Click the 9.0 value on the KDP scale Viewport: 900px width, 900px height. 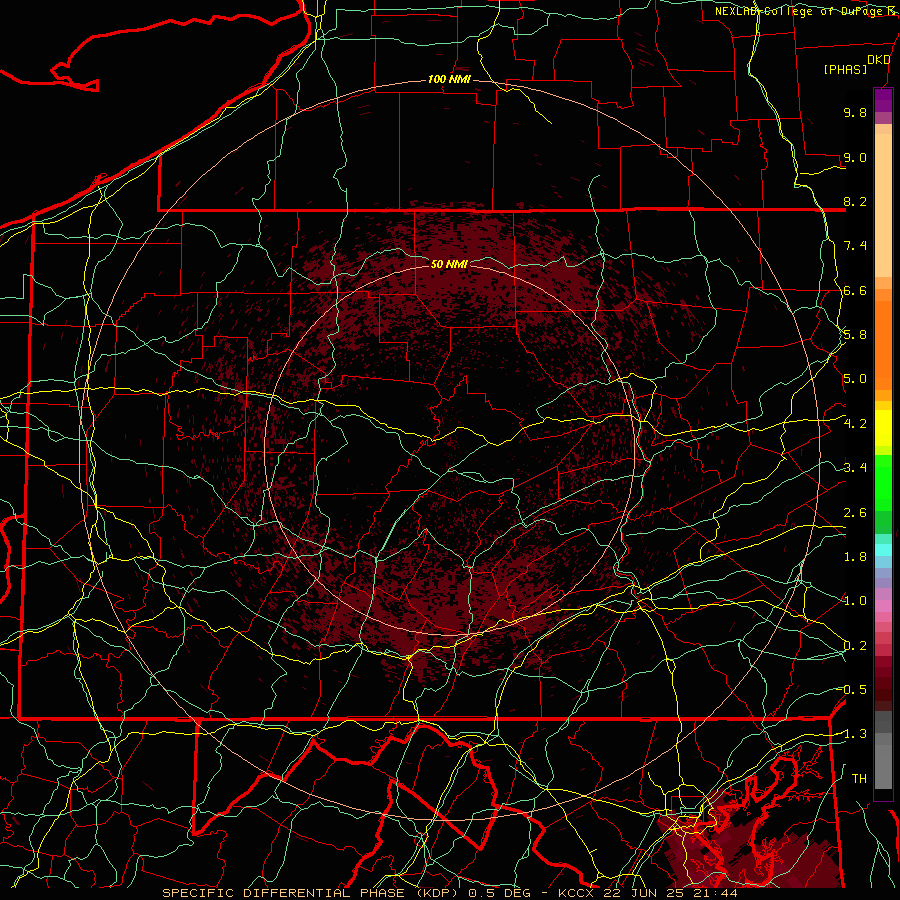855,157
